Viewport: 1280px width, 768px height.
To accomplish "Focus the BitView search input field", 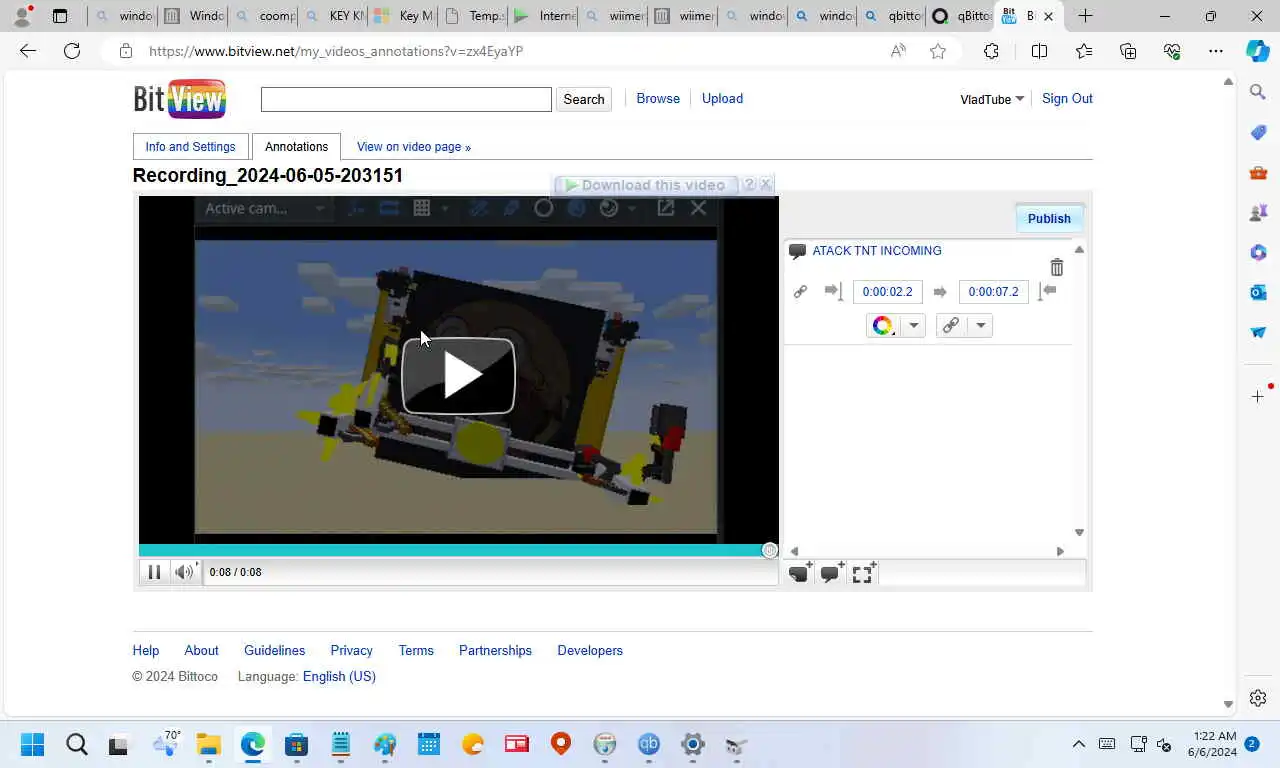I will click(406, 99).
